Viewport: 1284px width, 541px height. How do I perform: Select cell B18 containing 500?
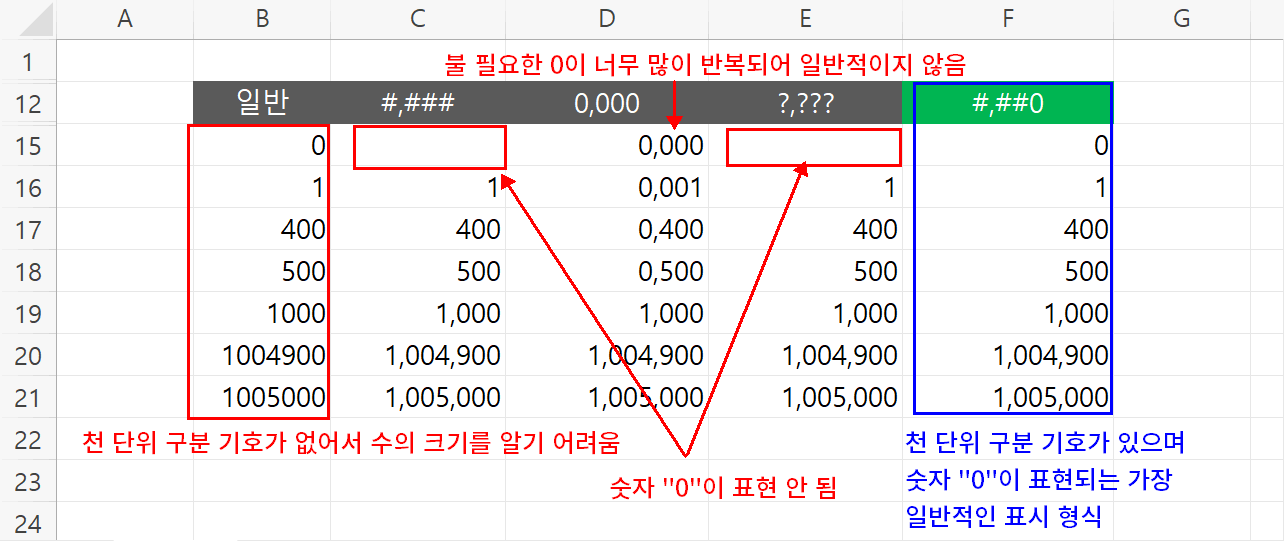pyautogui.click(x=262, y=271)
